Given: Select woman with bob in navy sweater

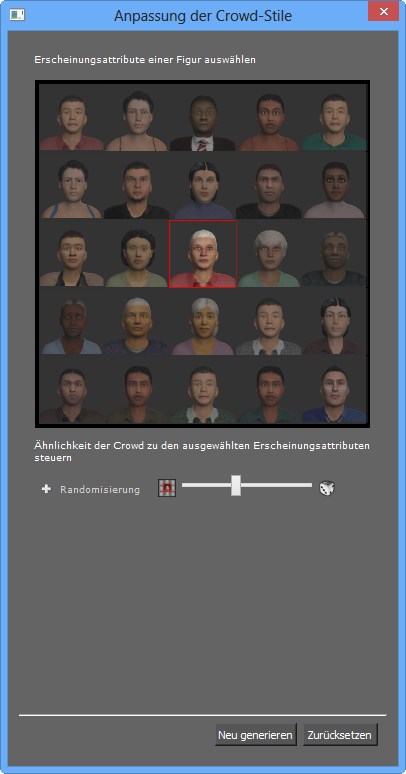Looking at the screenshot, I should [203, 186].
